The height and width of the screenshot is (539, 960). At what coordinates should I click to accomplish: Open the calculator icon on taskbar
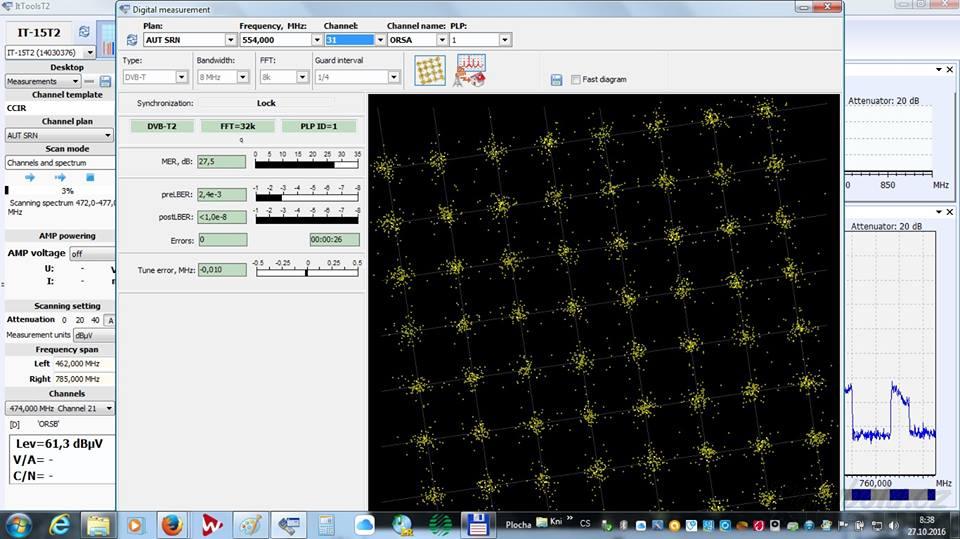pyautogui.click(x=326, y=526)
